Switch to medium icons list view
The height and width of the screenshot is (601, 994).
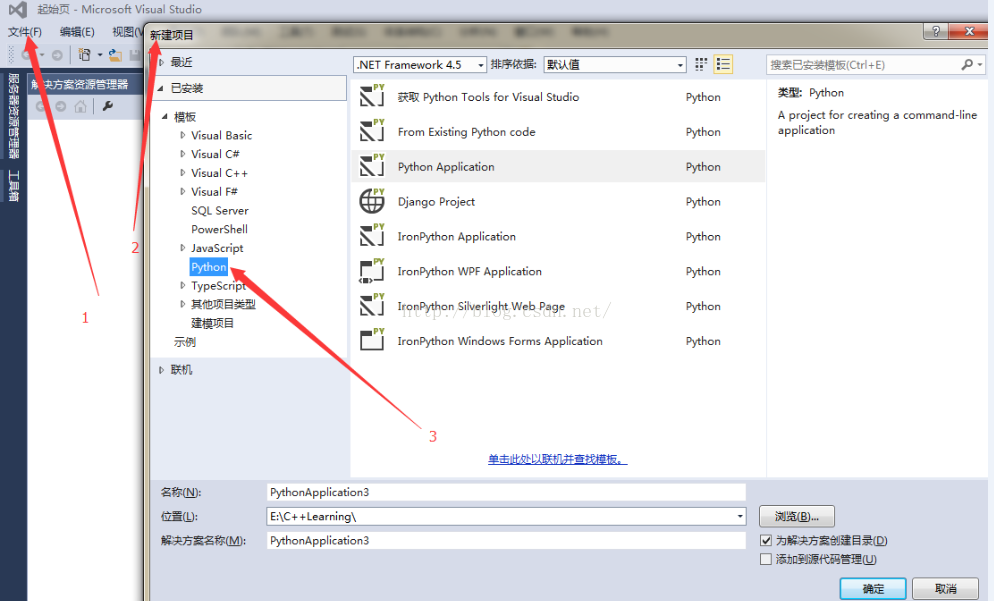click(723, 64)
